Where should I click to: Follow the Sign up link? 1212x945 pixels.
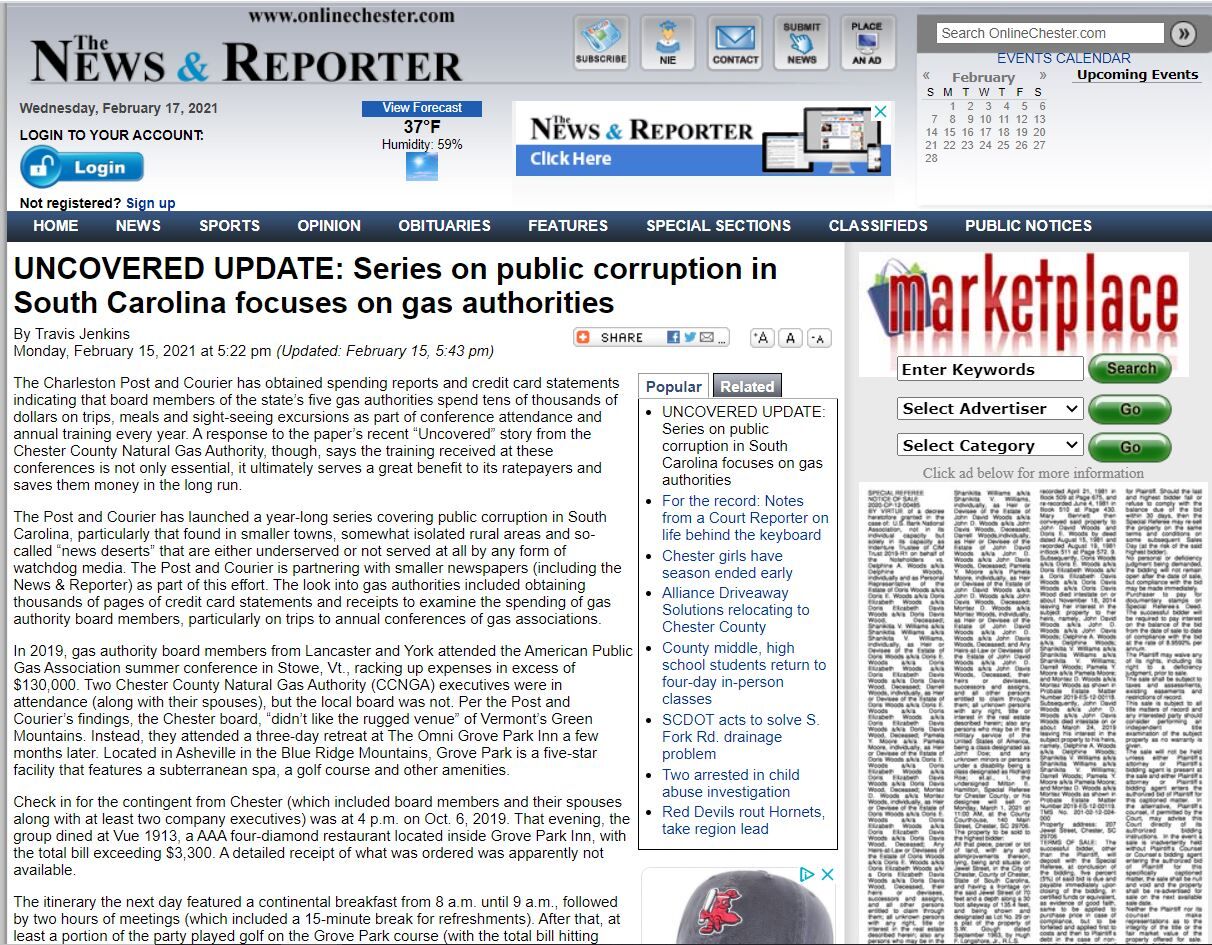point(150,203)
